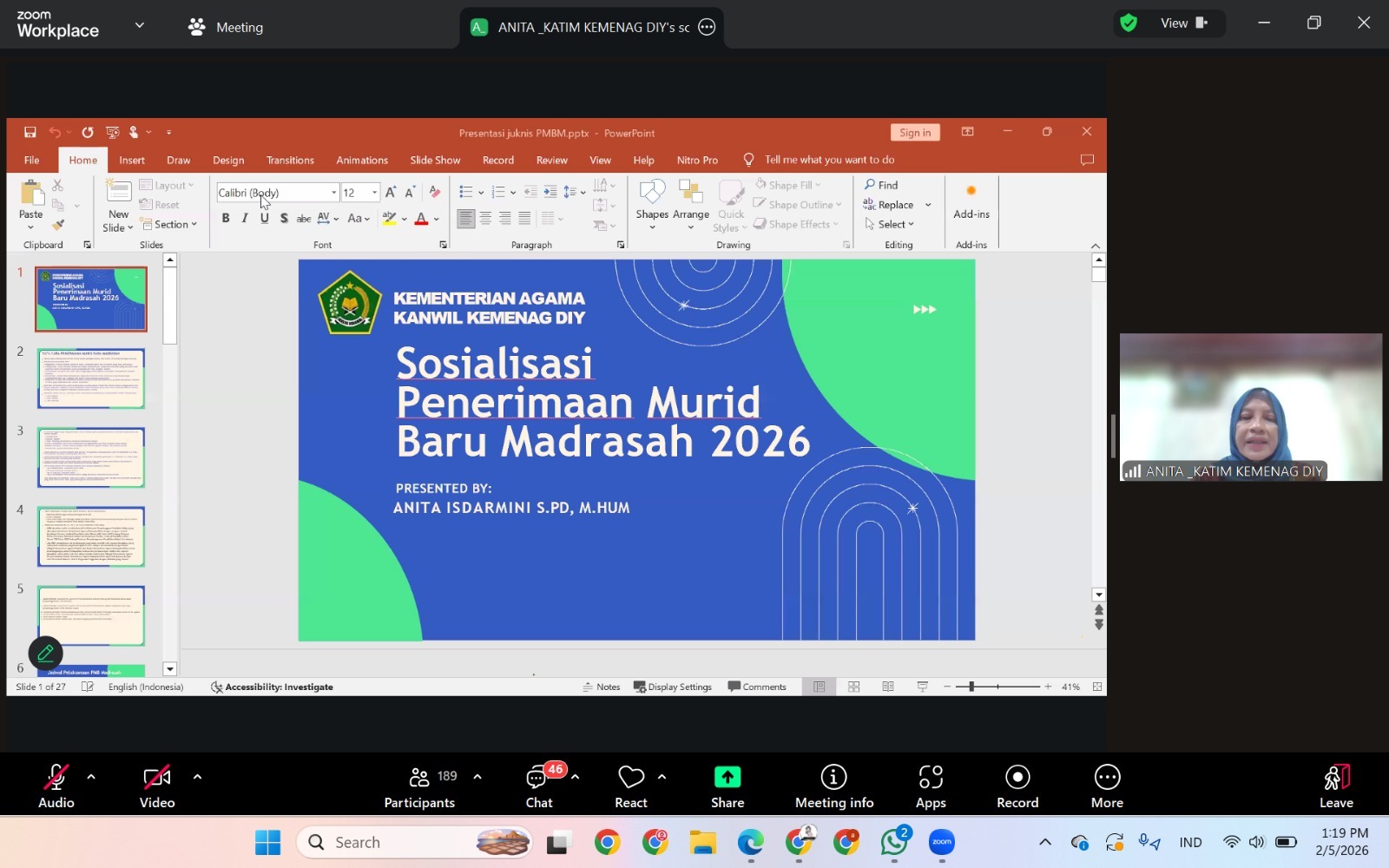
Task: Enable bulleted list formatting
Action: (x=466, y=192)
